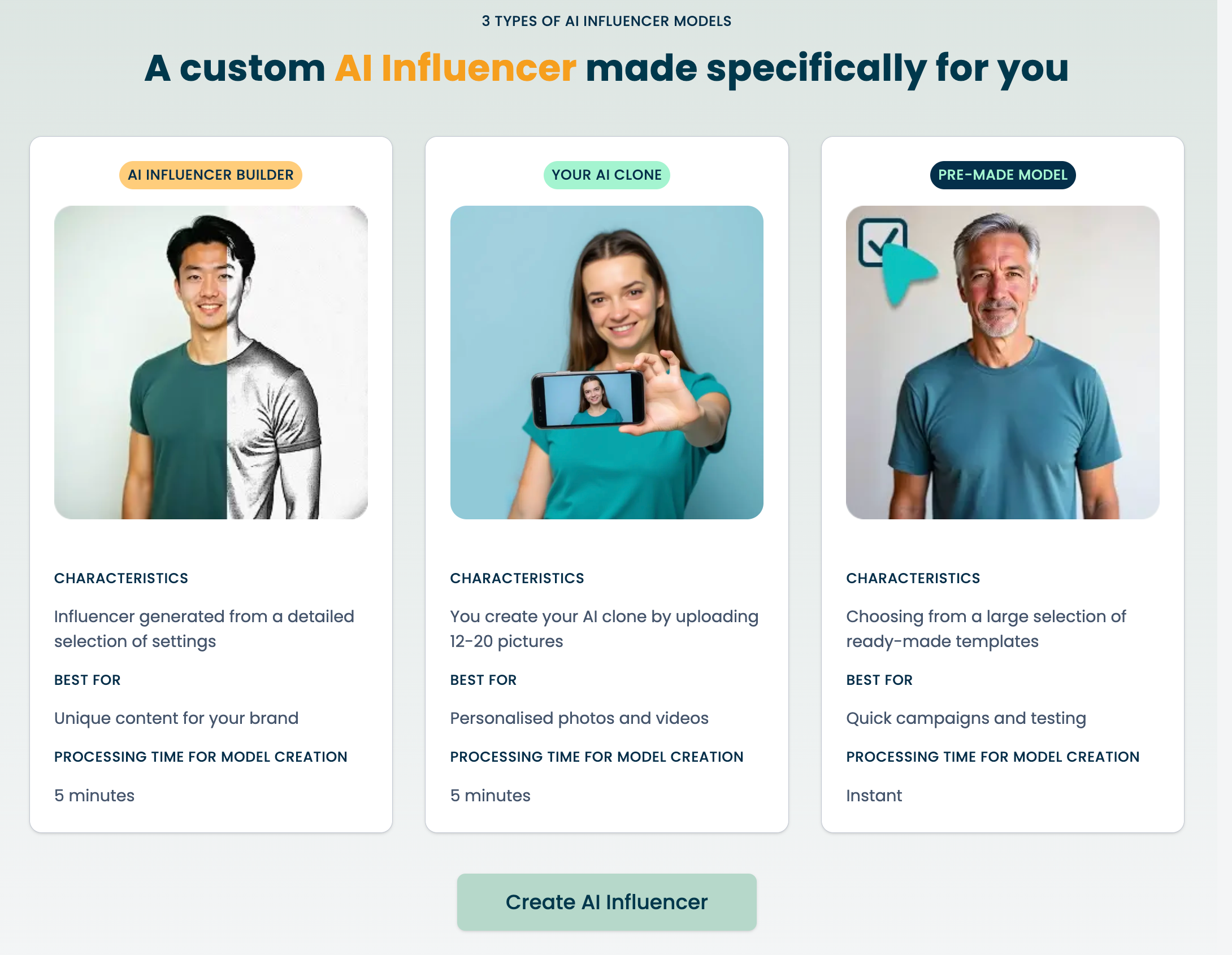Select BEST FOR heading on middle card
Image resolution: width=1232 pixels, height=955 pixels.
pos(483,680)
